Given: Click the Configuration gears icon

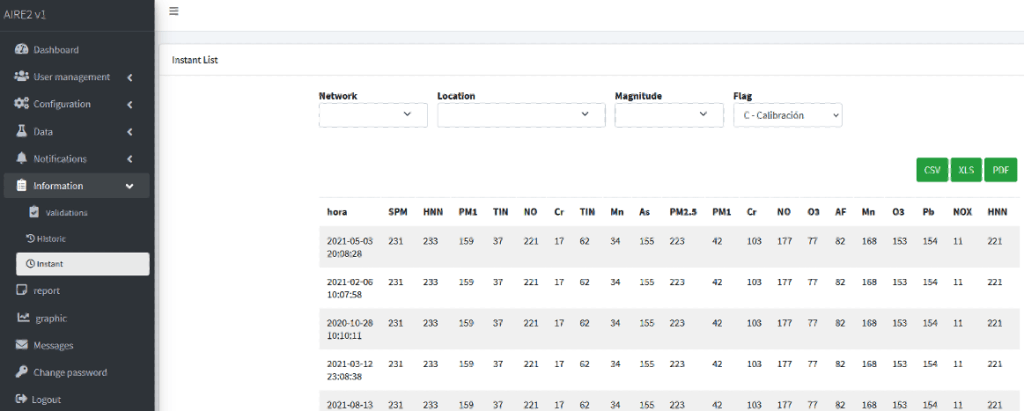Looking at the screenshot, I should (x=22, y=104).
